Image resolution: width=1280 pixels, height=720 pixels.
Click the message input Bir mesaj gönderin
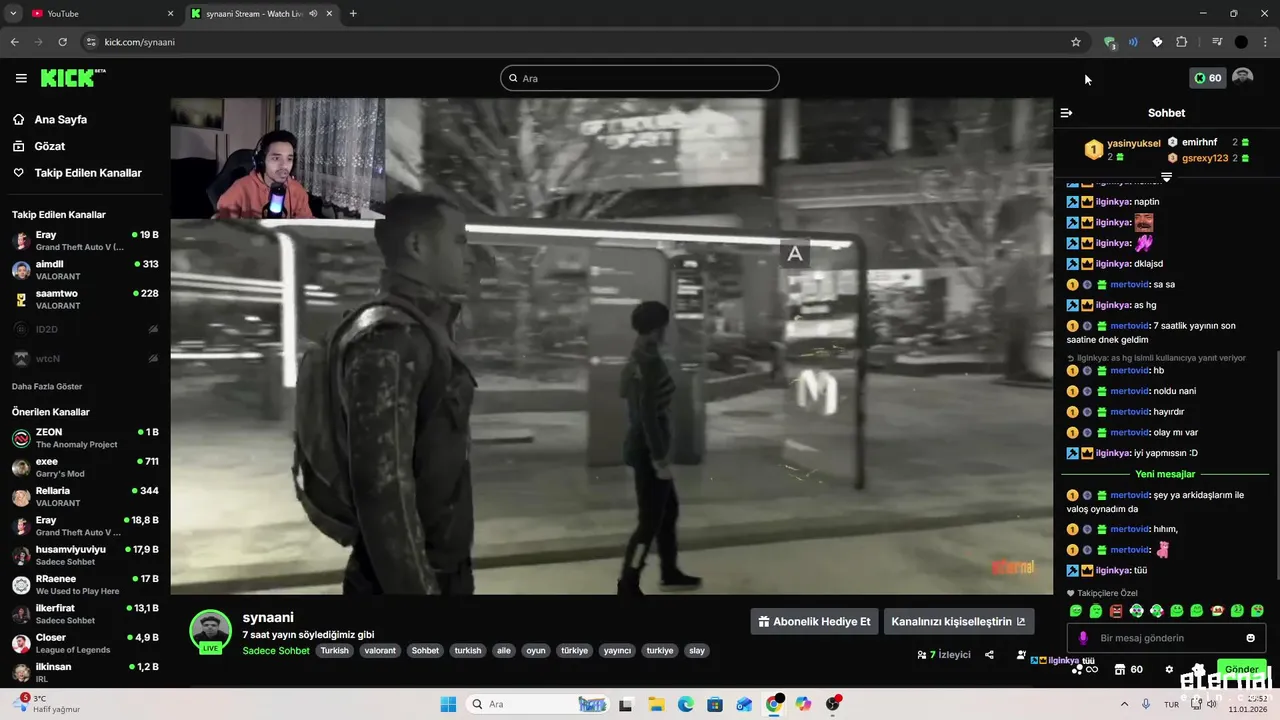click(x=1165, y=638)
